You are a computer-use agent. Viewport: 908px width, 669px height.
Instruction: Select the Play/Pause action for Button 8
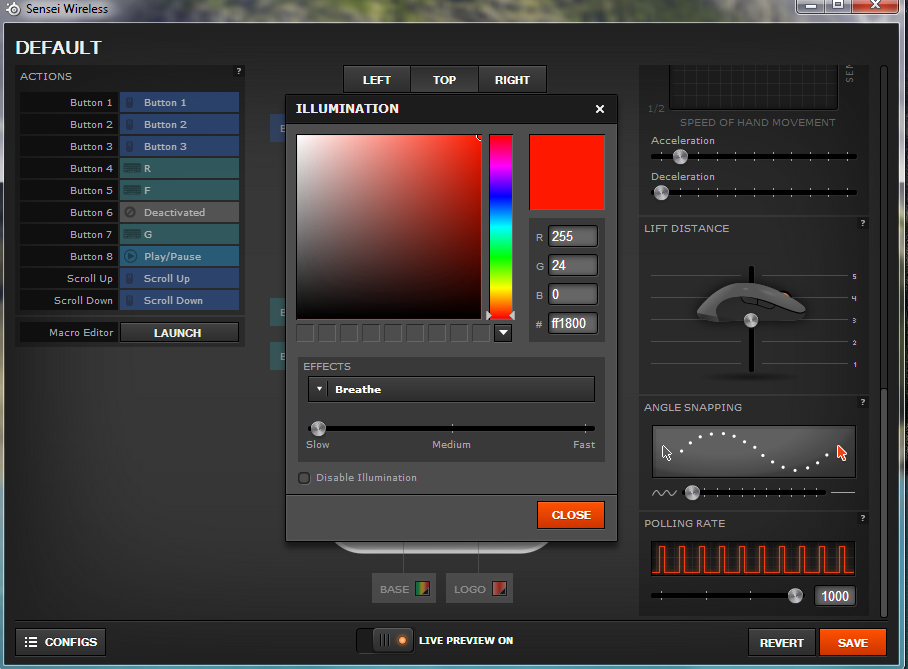[x=179, y=257]
